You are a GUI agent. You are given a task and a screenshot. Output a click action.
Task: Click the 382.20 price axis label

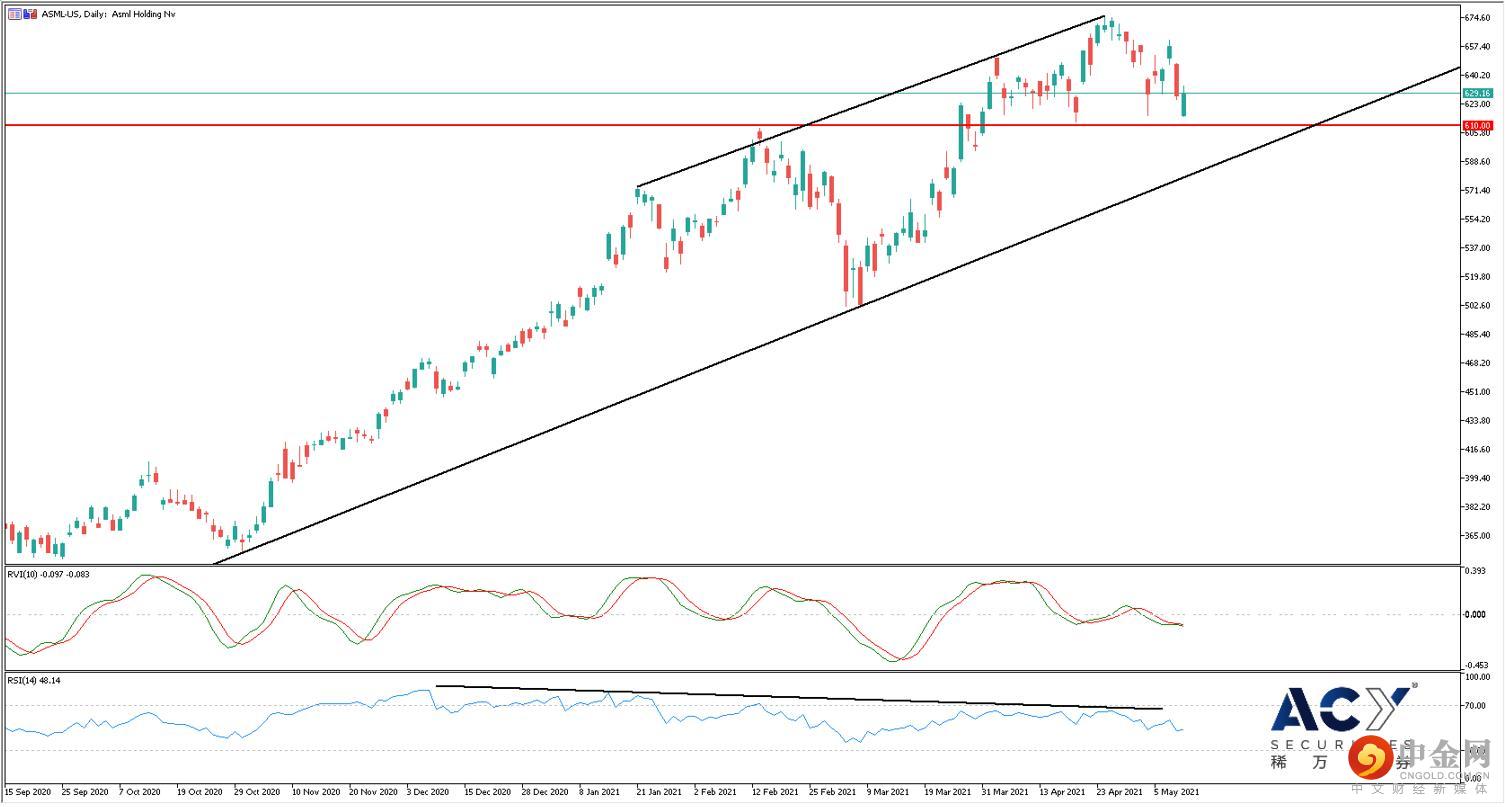tap(1477, 507)
